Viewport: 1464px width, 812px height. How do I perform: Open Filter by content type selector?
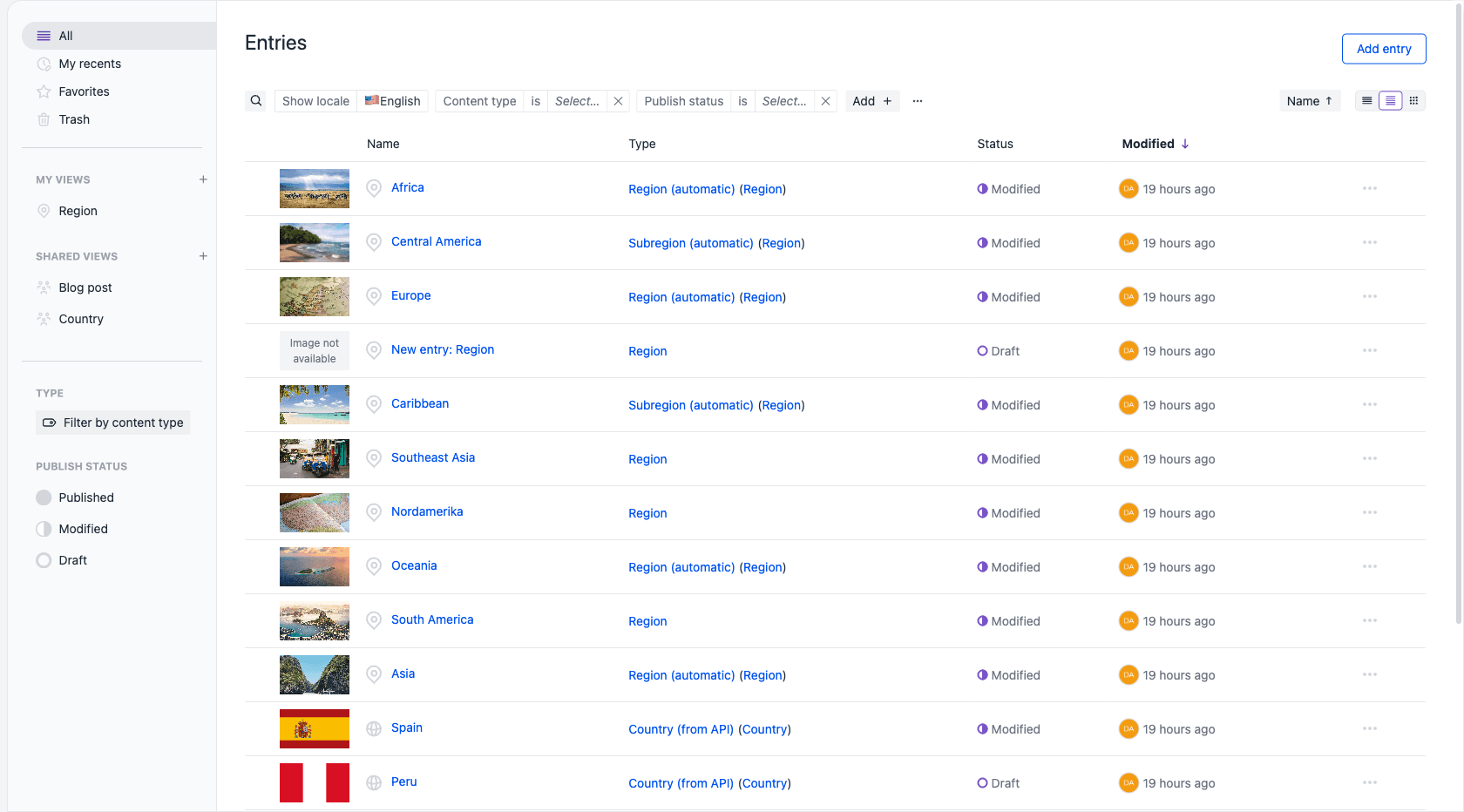(x=113, y=423)
